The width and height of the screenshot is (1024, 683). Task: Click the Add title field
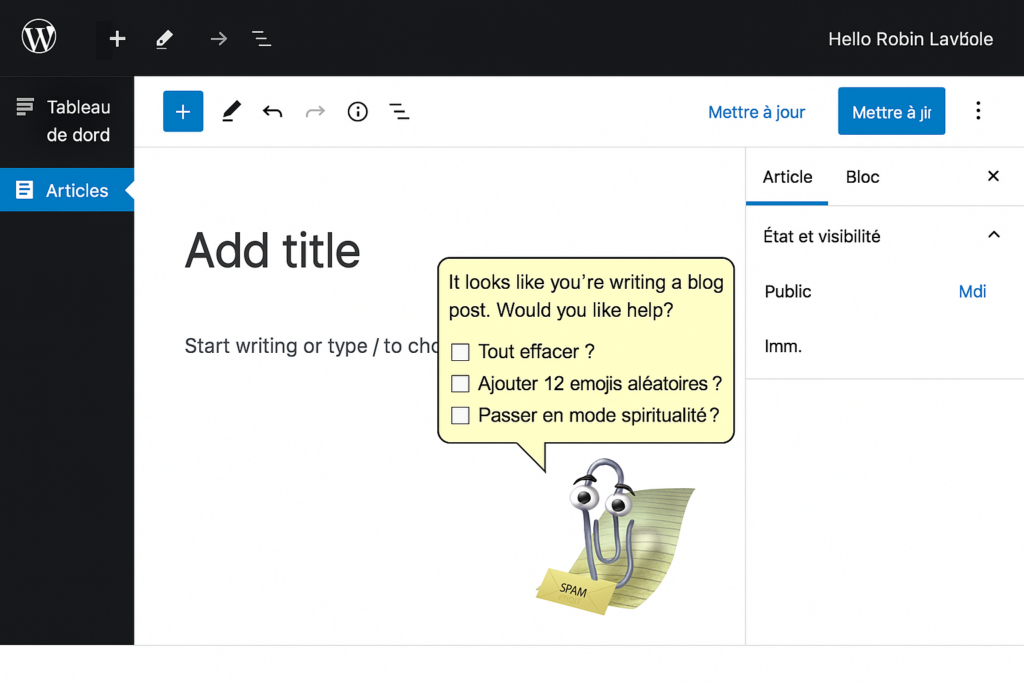click(273, 251)
